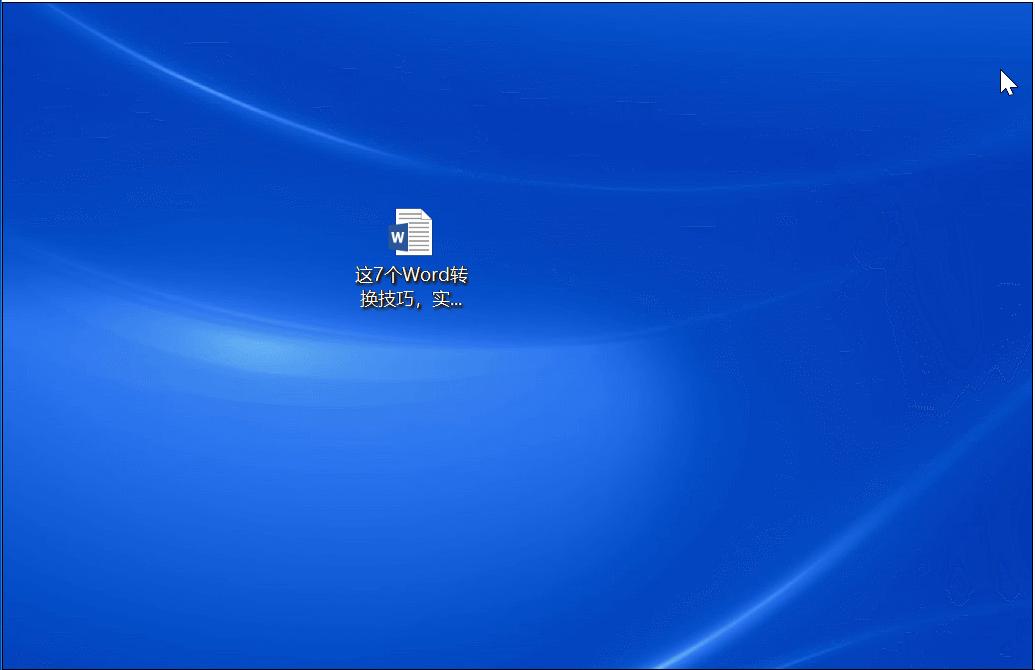This screenshot has height=670, width=1035.
Task: Click the 实 character in icon caption
Action: (x=440, y=299)
